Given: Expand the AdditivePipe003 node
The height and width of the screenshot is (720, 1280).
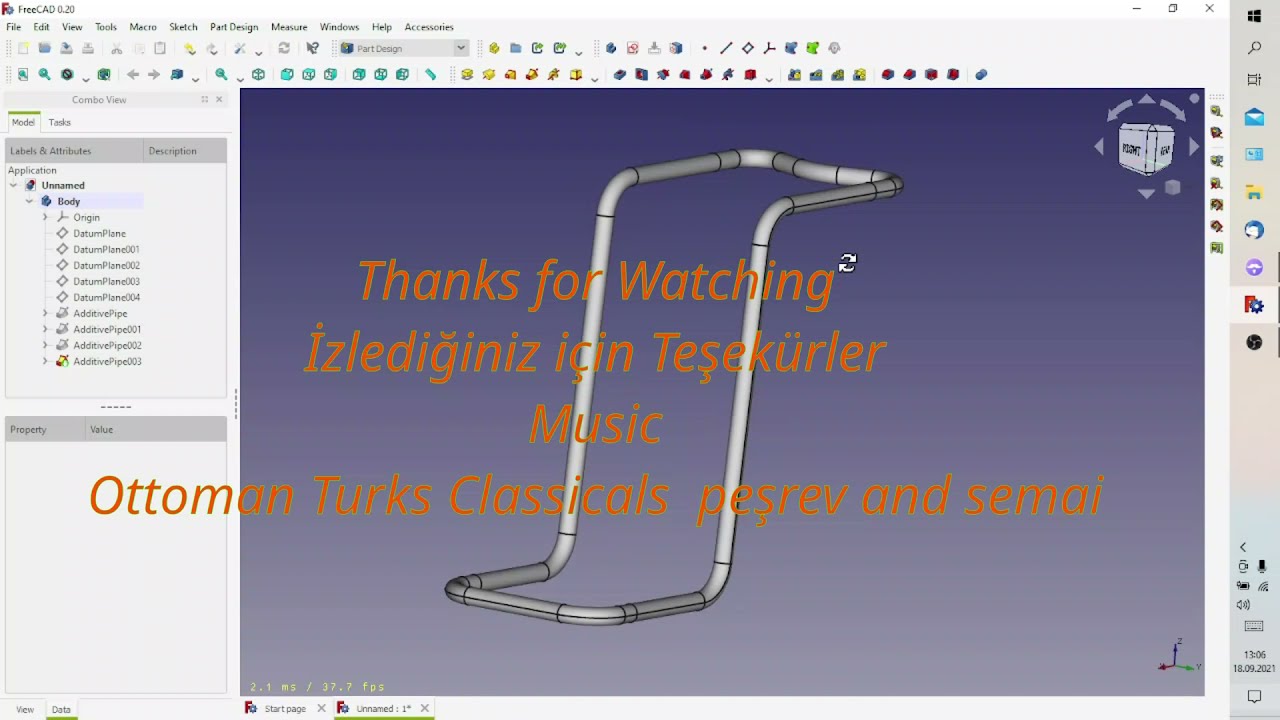Looking at the screenshot, I should (45, 361).
